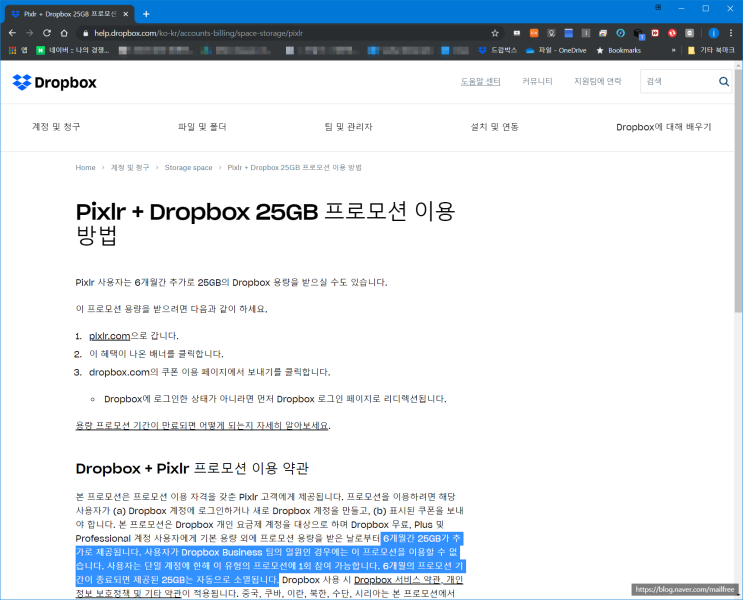The width and height of the screenshot is (743, 600).
Task: Expand hidden bookmarks with the chevron
Action: (x=673, y=50)
